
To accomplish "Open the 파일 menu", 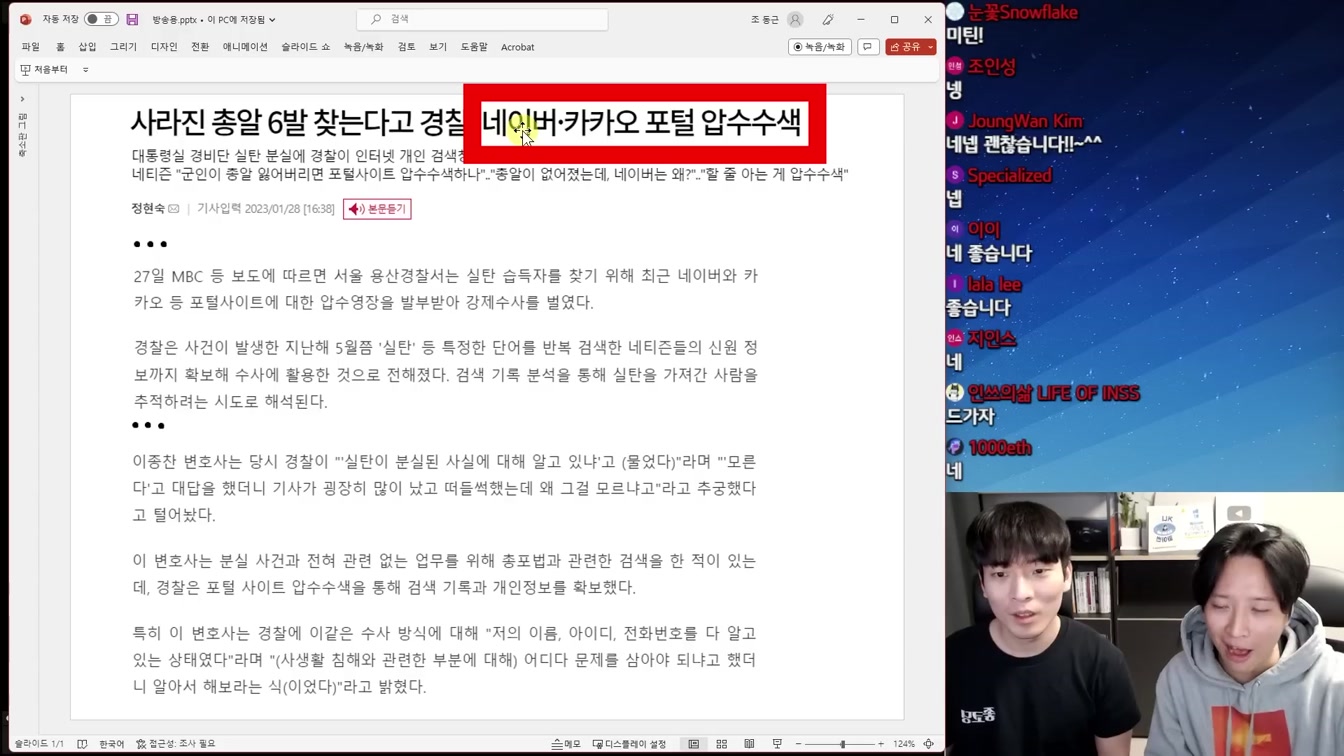I will [31, 47].
